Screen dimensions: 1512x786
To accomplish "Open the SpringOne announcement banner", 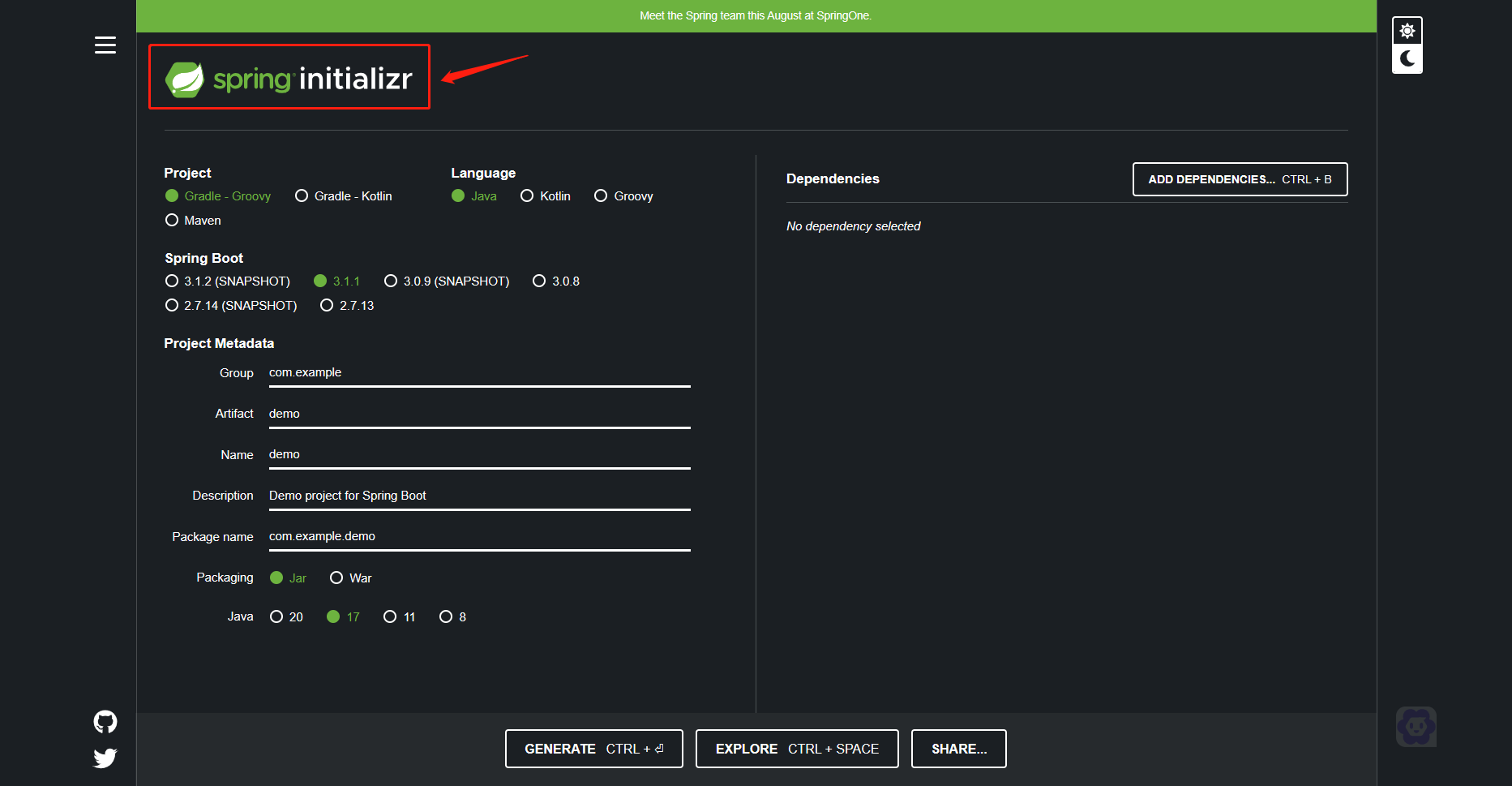I will pyautogui.click(x=756, y=15).
